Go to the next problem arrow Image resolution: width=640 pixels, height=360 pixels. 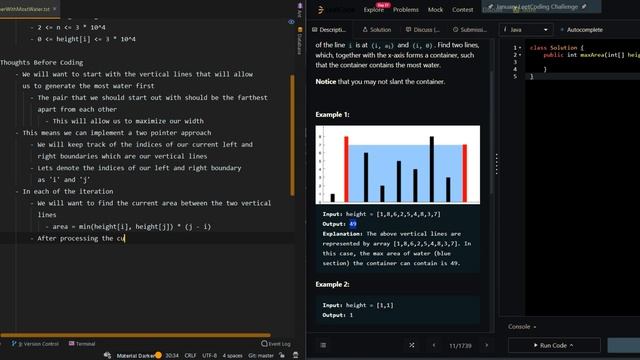487,345
